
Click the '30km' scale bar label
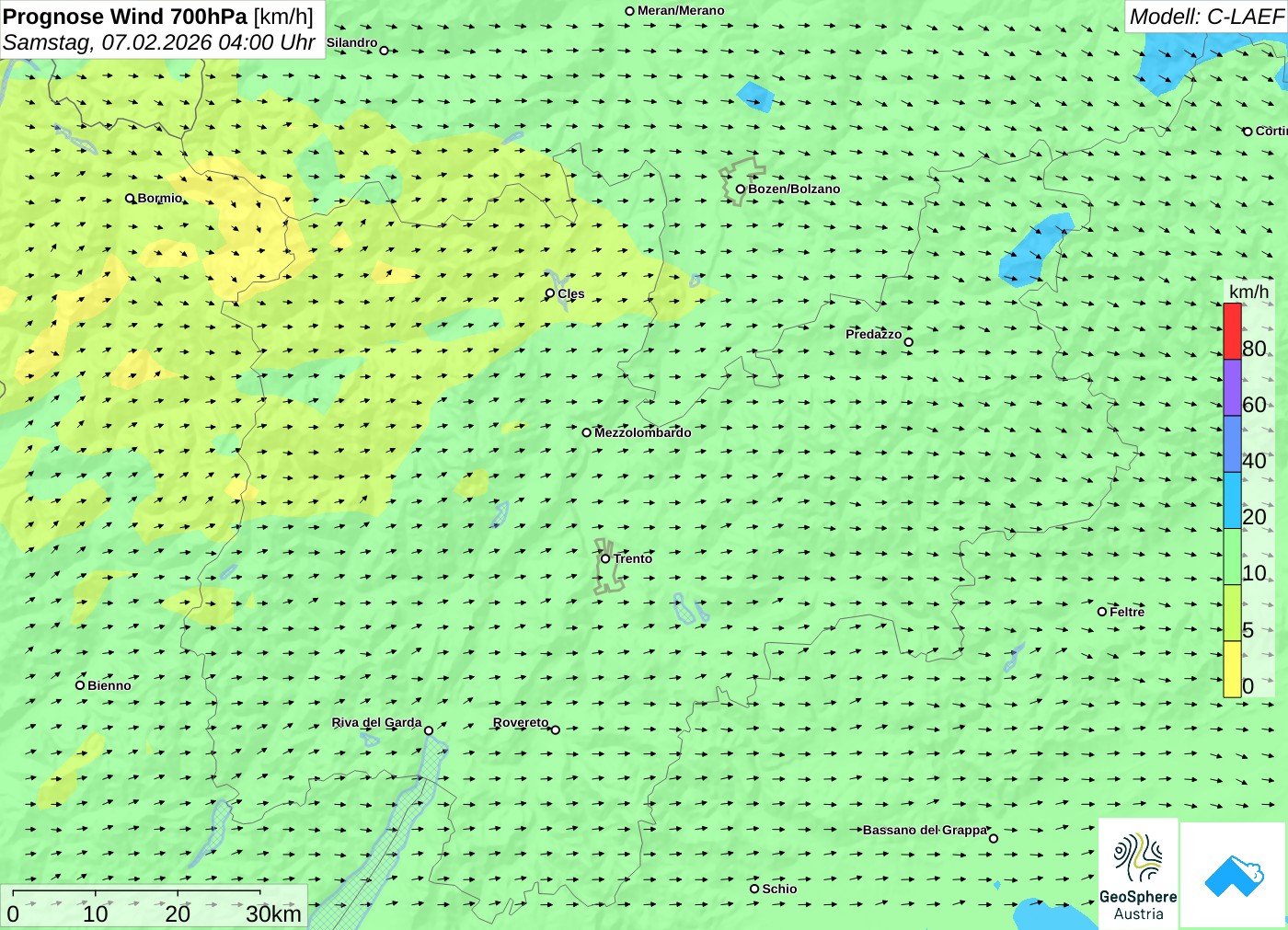click(273, 913)
